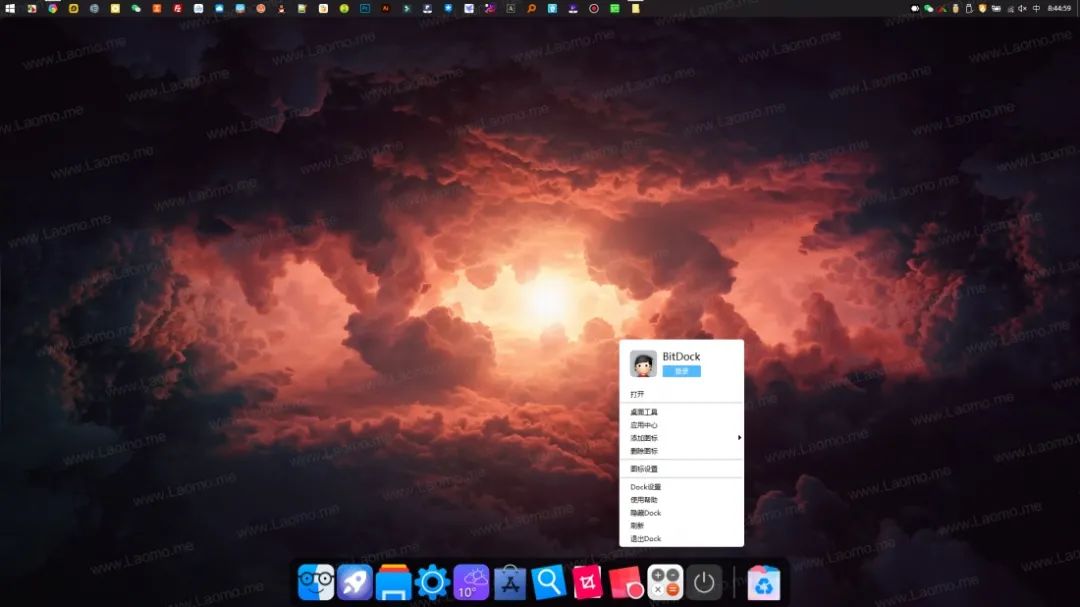Image resolution: width=1080 pixels, height=607 pixels.
Task: Open the calculator icon on the dock
Action: coord(664,580)
